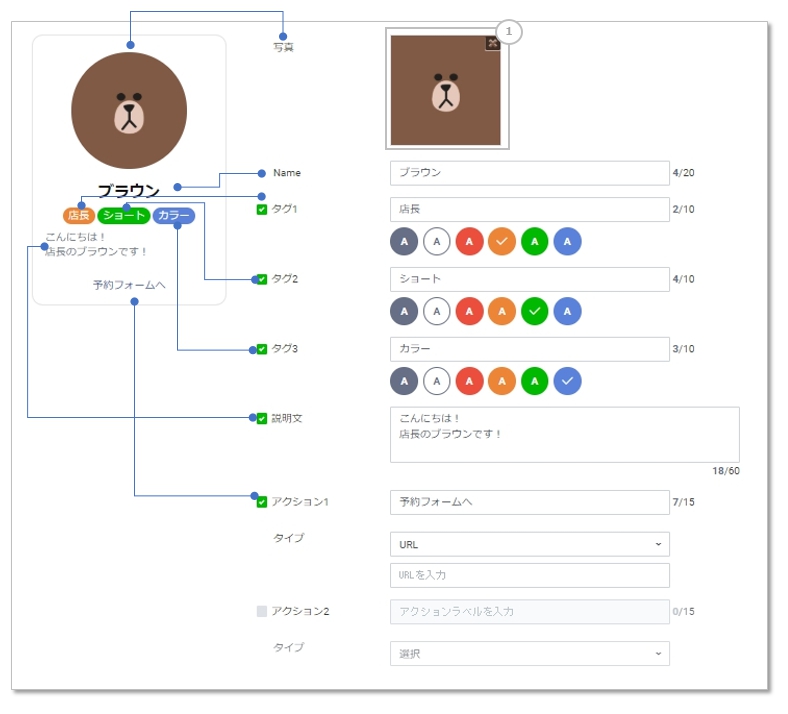The height and width of the screenshot is (714, 788).
Task: Click the uploaded bear photo thumbnail
Action: pos(446,92)
